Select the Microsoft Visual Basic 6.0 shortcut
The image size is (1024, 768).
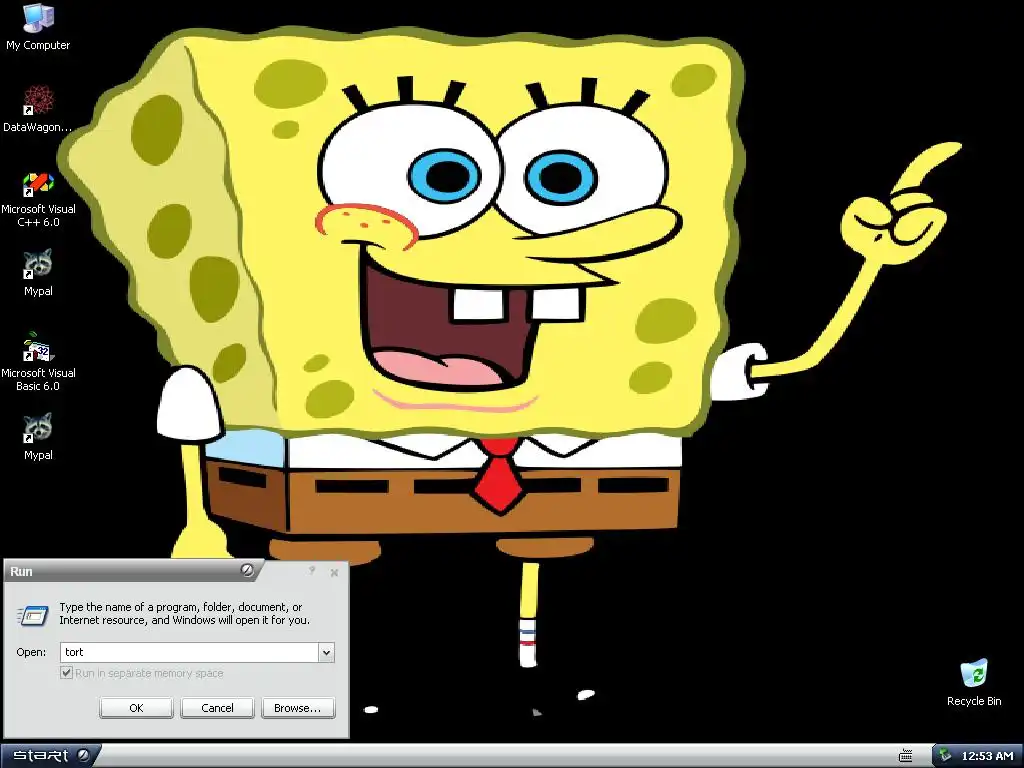tap(38, 363)
